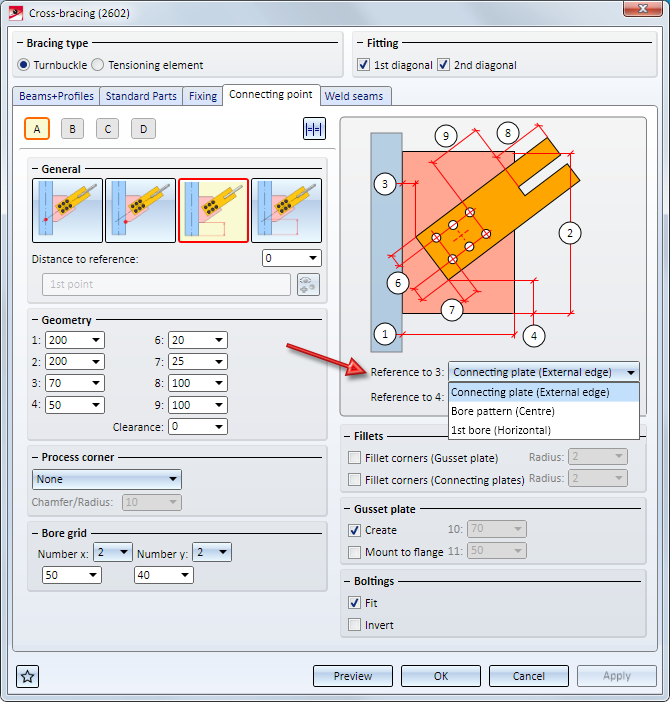Screen dimensions: 670x702
Task: Toggle 2nd diagonal fitting checkbox
Action: click(x=444, y=65)
